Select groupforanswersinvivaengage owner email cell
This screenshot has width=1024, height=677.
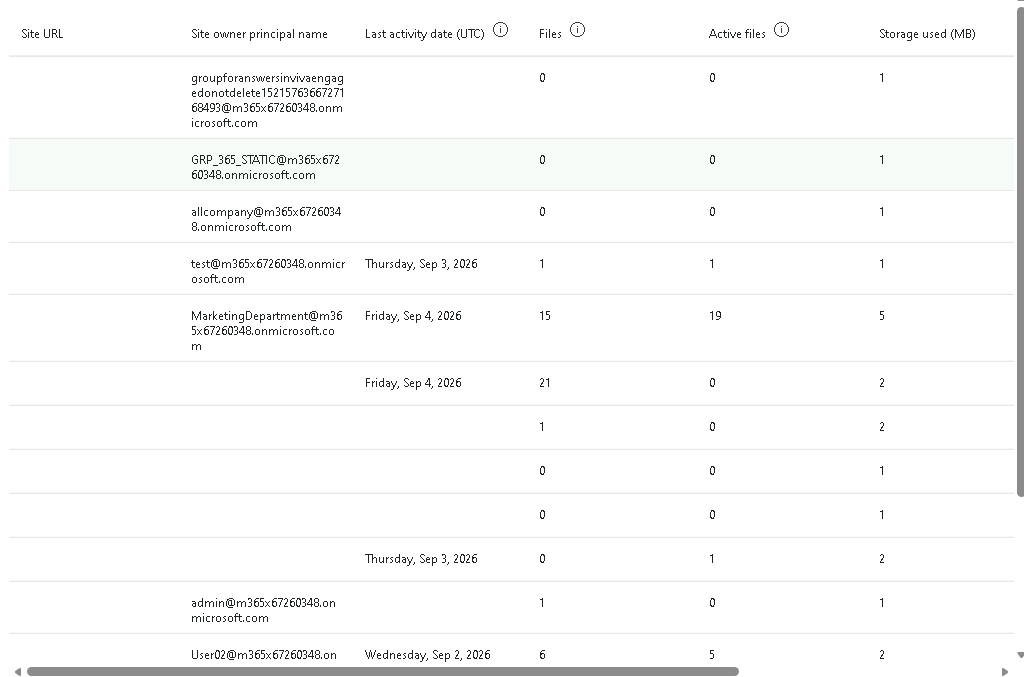tap(268, 101)
